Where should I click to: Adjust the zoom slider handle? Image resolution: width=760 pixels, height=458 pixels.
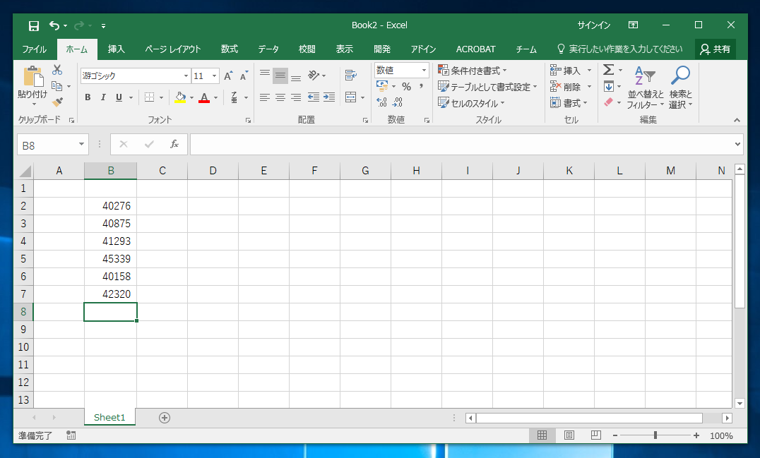click(655, 435)
